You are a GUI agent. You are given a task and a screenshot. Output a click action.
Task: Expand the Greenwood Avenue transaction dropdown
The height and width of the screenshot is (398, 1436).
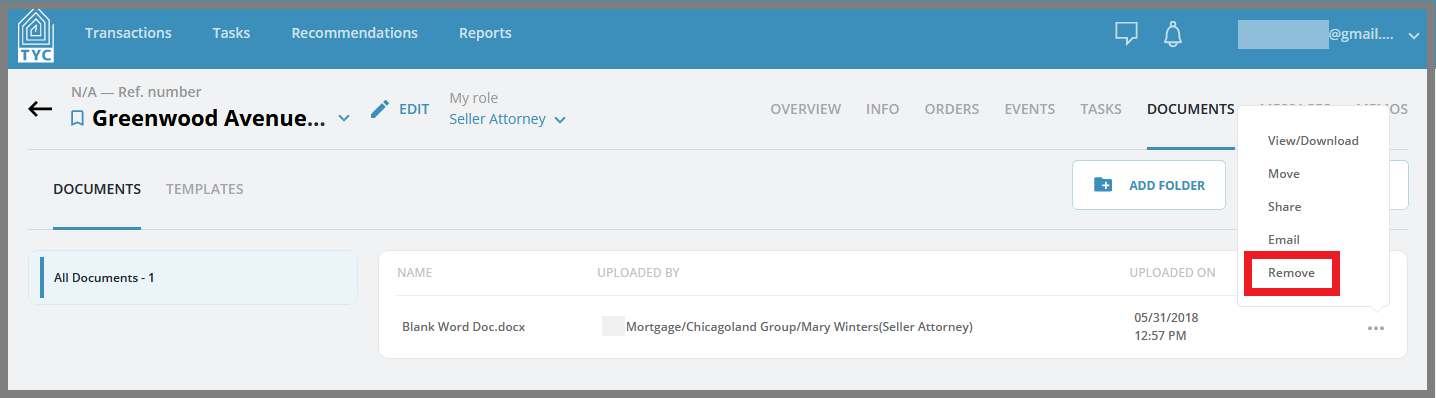pos(344,119)
